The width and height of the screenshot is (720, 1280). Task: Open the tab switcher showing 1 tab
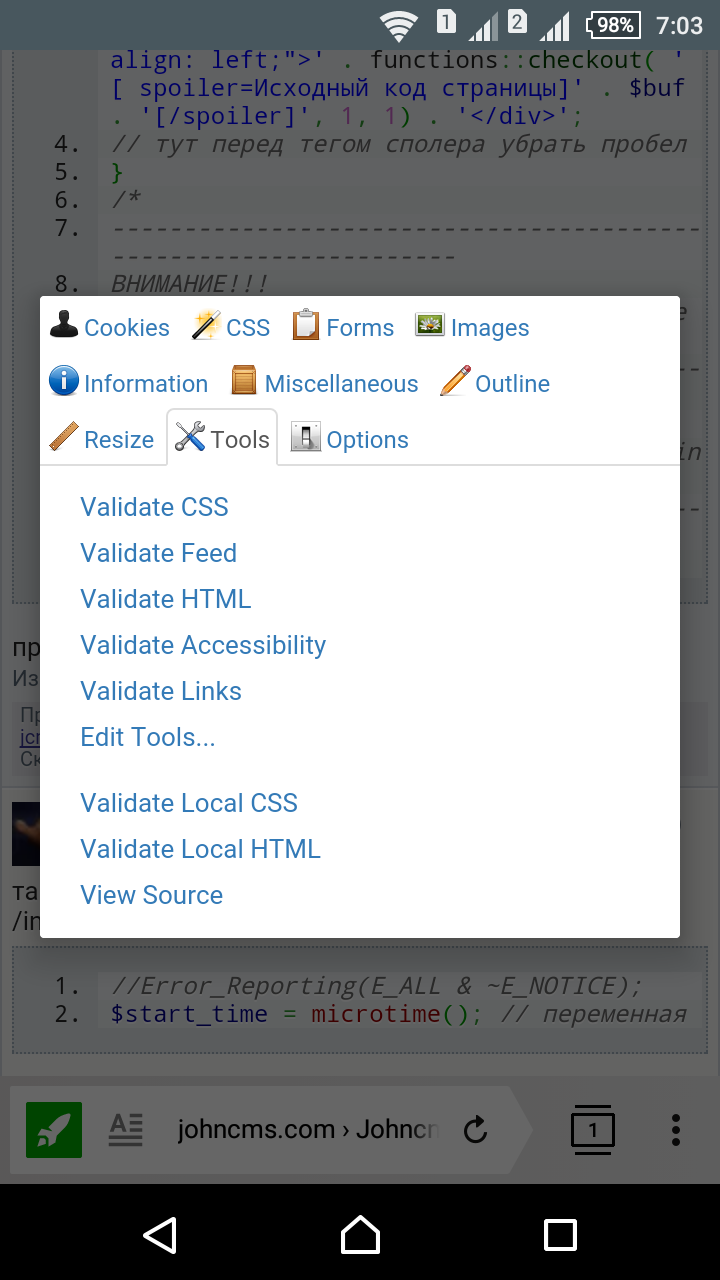(x=593, y=1130)
